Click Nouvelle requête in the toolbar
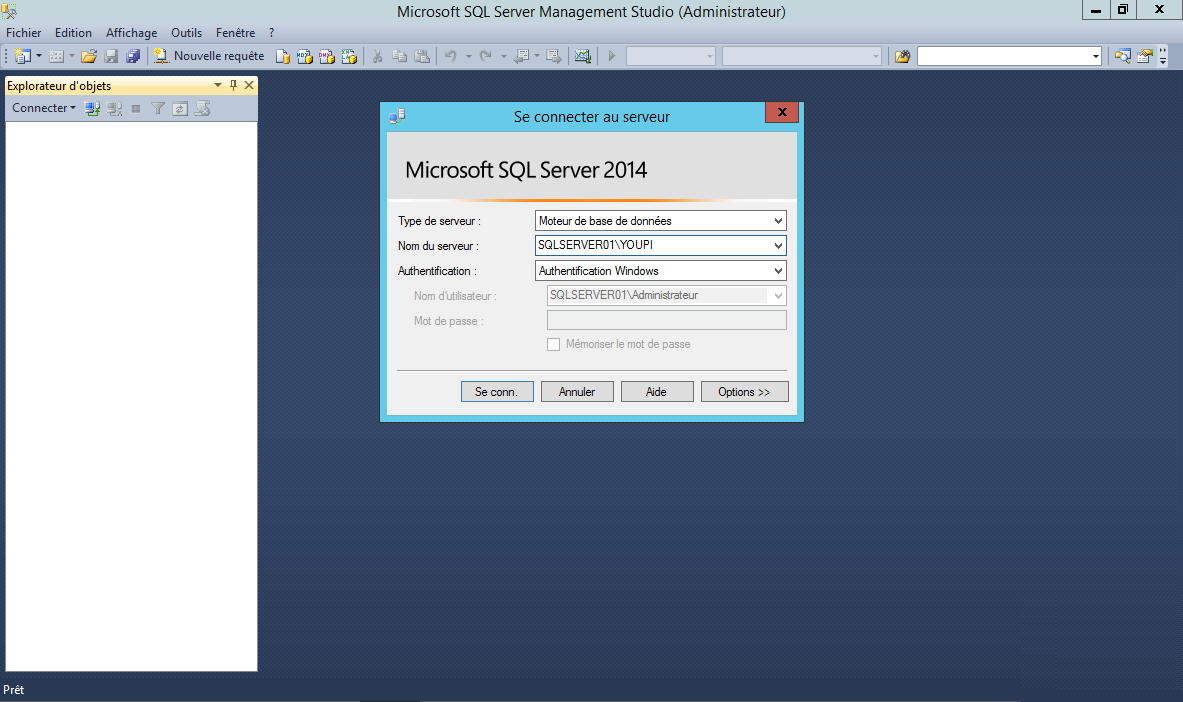This screenshot has height=702, width=1183. [209, 56]
